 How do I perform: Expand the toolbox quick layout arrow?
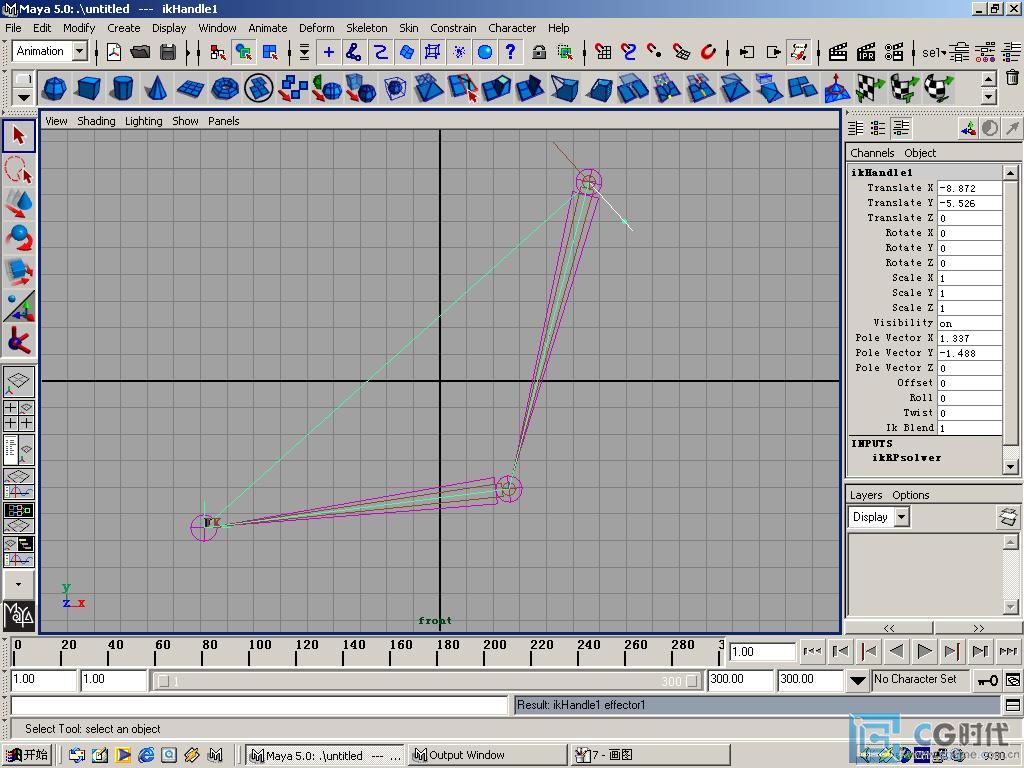19,584
